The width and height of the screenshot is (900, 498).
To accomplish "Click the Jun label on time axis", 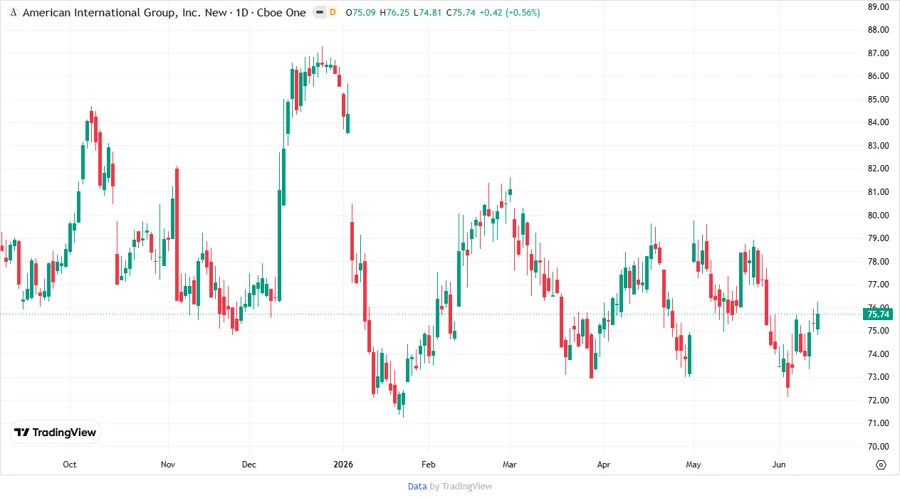I will click(x=779, y=464).
